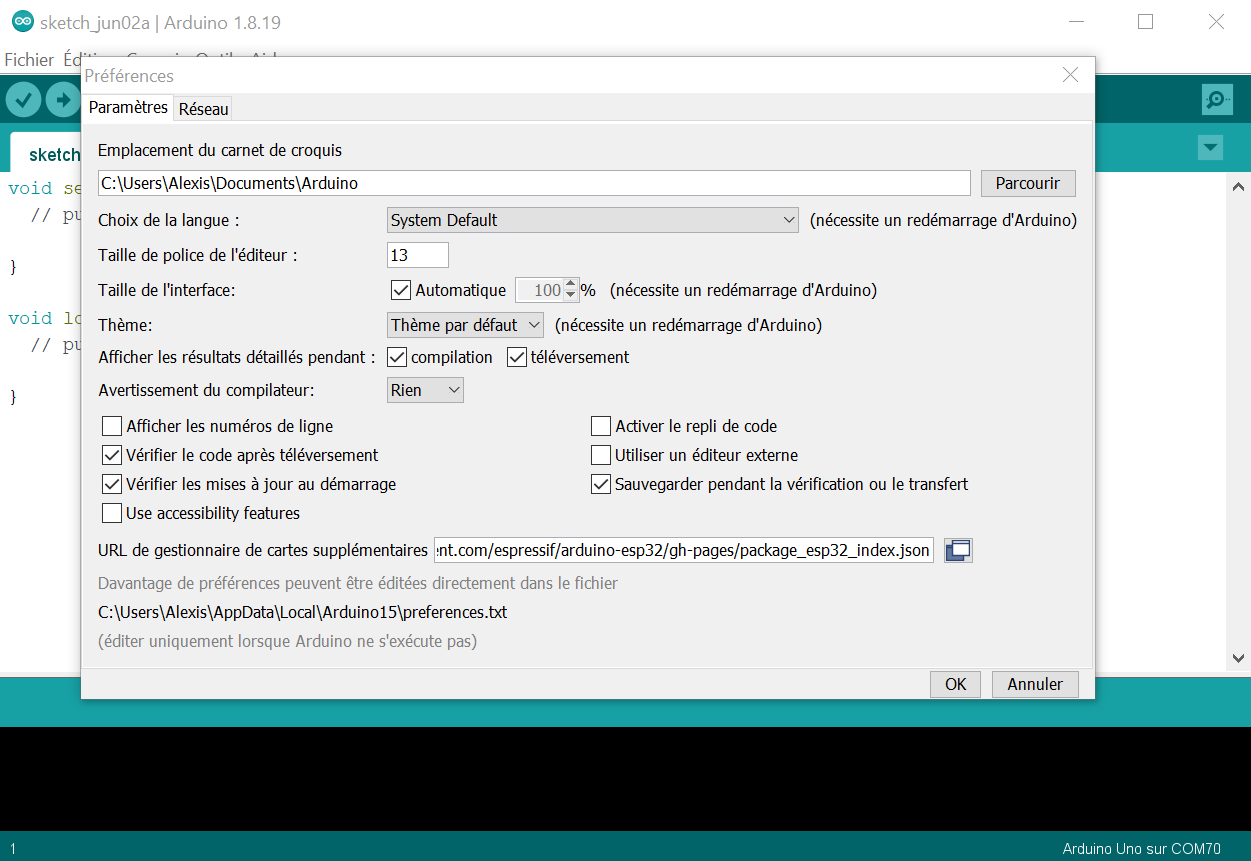Click the sketchbook location path field
Screen dimensions: 1251x861
click(x=534, y=183)
